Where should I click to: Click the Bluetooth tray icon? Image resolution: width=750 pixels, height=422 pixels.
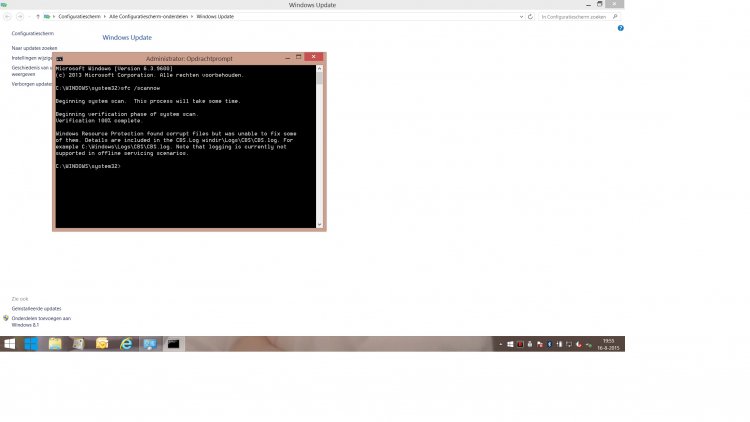550,344
